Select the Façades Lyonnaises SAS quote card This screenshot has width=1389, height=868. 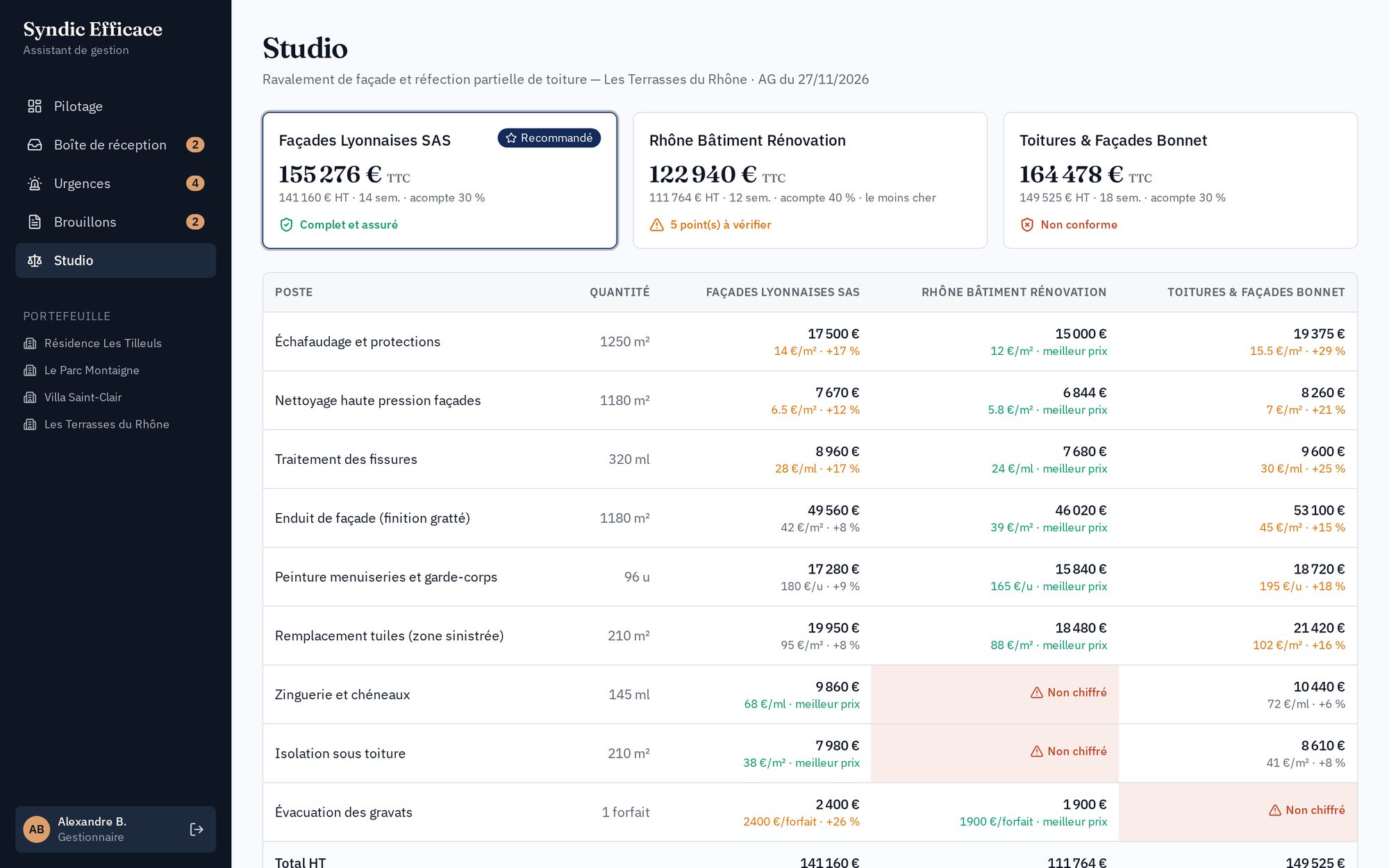[x=440, y=180]
